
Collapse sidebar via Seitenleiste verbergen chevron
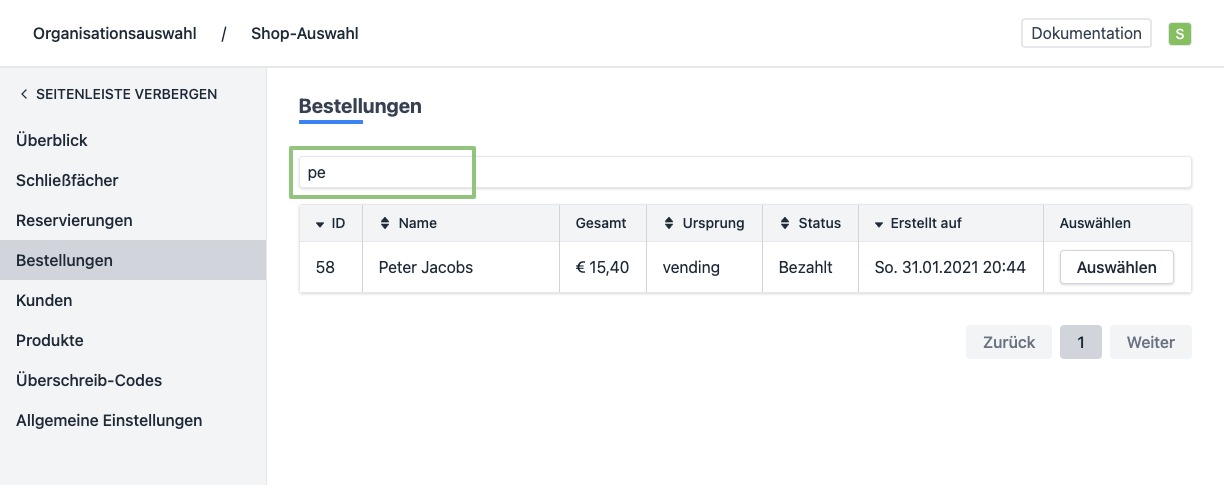pyautogui.click(x=24, y=94)
